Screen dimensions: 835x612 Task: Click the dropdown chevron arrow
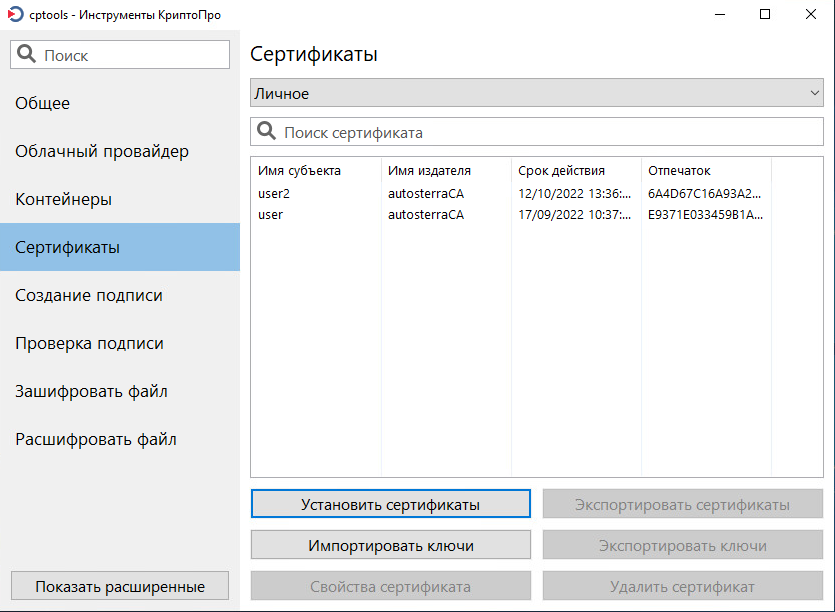point(814,93)
